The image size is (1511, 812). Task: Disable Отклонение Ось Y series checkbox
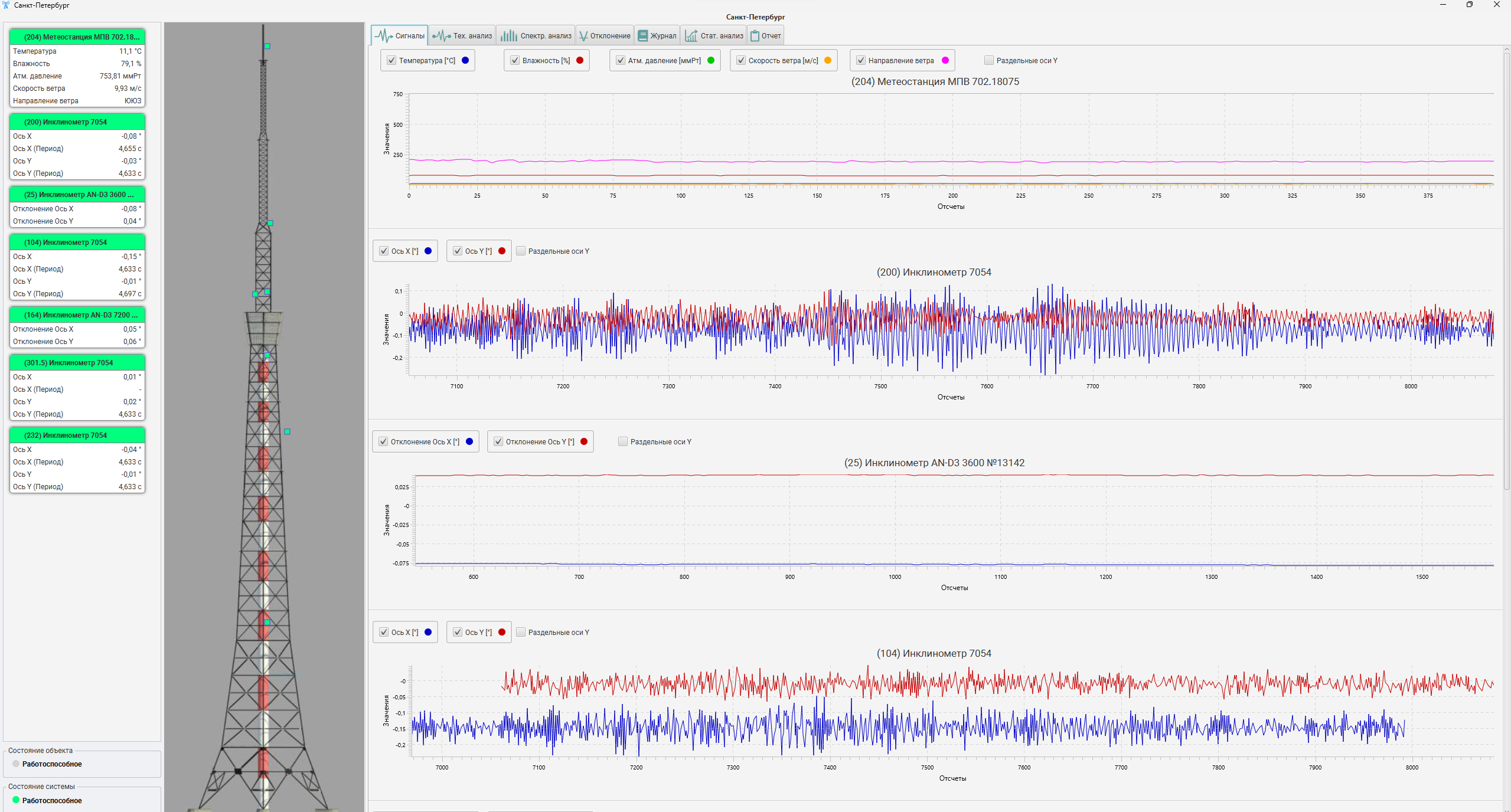pos(498,442)
